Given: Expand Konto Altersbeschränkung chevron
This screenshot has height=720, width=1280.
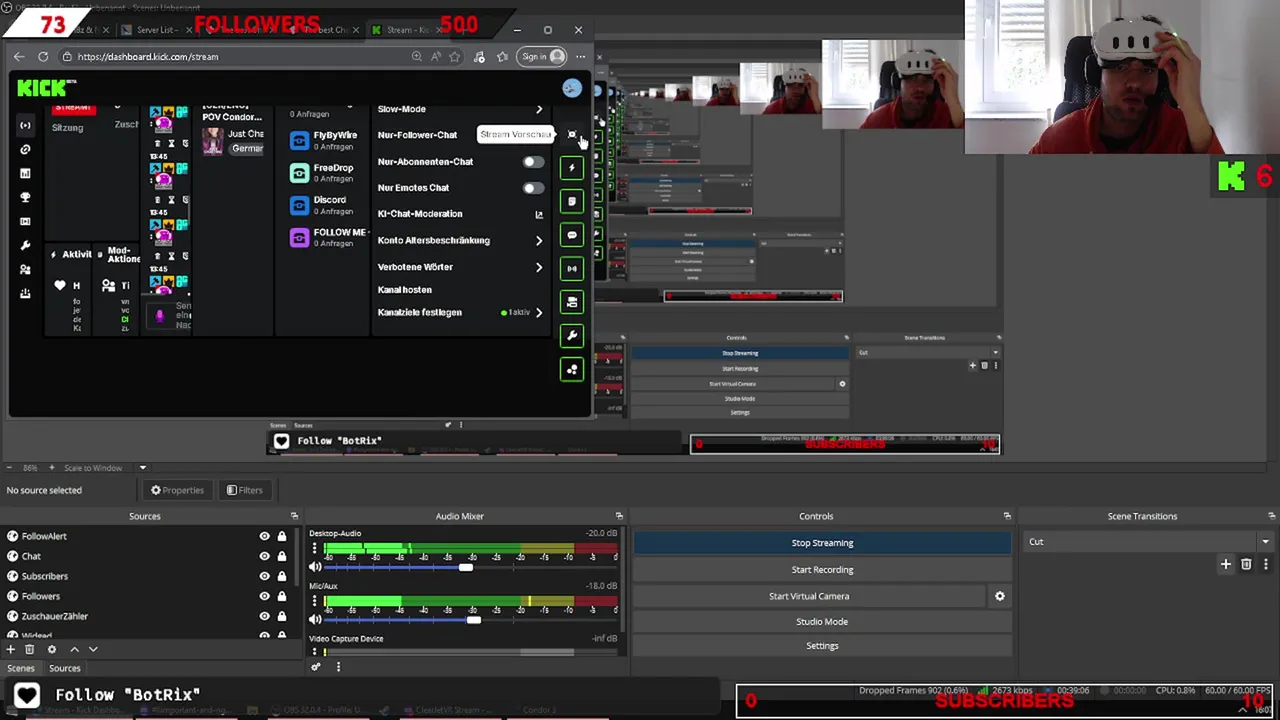Looking at the screenshot, I should coord(539,240).
